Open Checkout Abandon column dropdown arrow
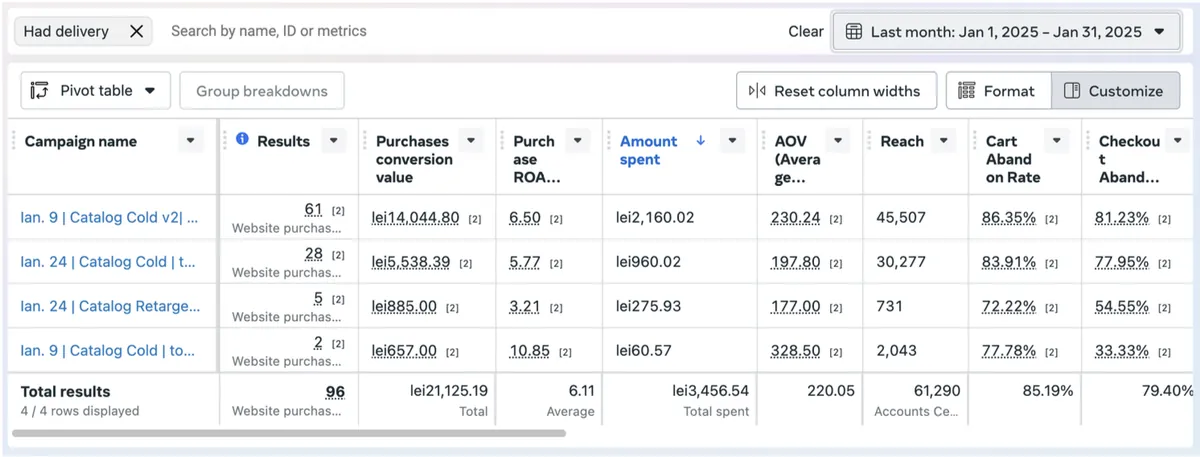 pyautogui.click(x=1179, y=141)
